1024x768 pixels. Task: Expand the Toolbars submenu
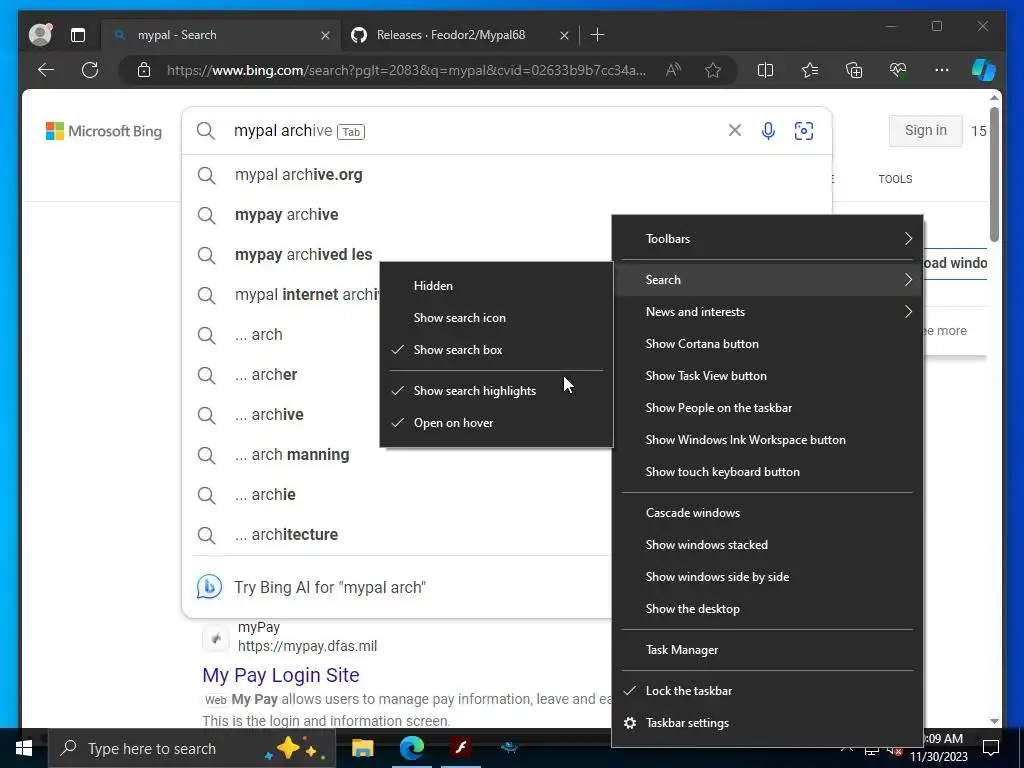[x=767, y=238]
